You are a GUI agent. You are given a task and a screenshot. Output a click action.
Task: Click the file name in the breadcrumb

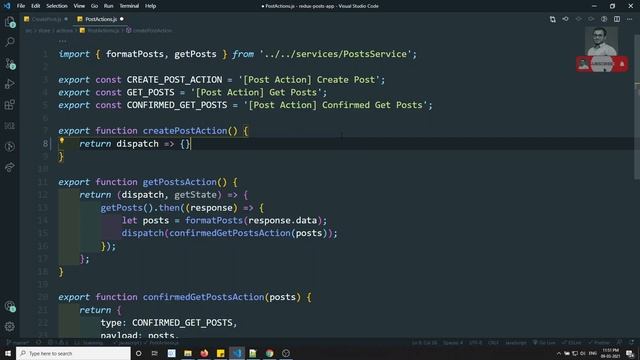click(x=103, y=31)
